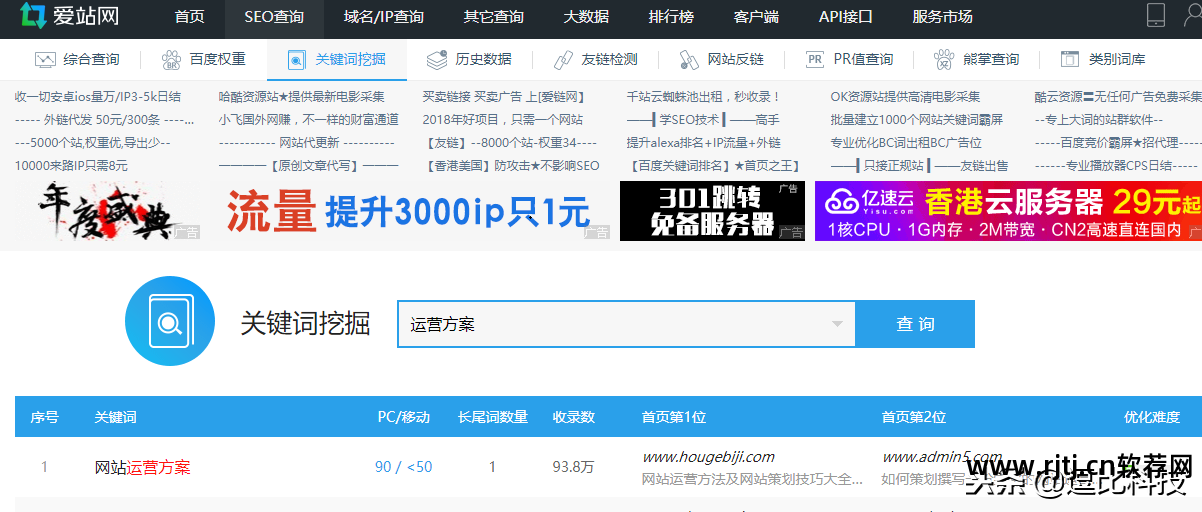Image resolution: width=1202 pixels, height=512 pixels.
Task: Click the 301跳转免备服务器 banner
Action: (712, 211)
